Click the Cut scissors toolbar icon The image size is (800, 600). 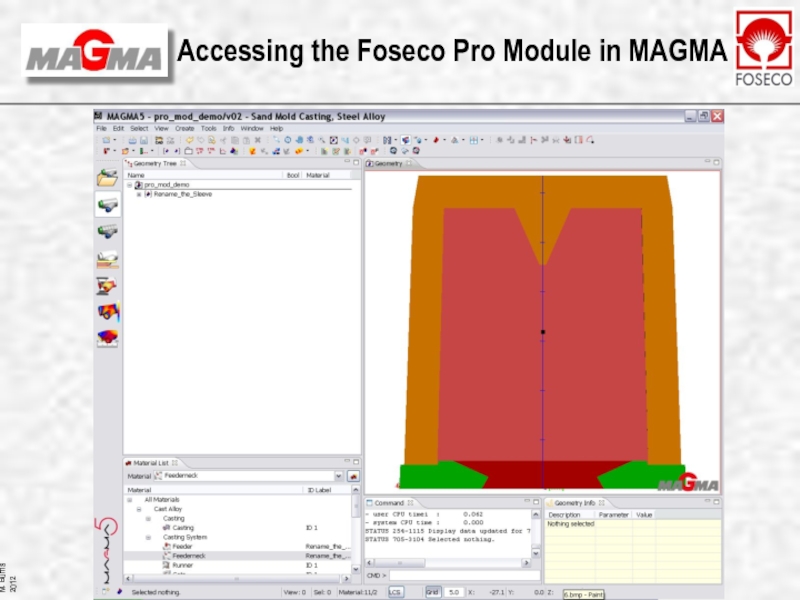pyautogui.click(x=223, y=140)
